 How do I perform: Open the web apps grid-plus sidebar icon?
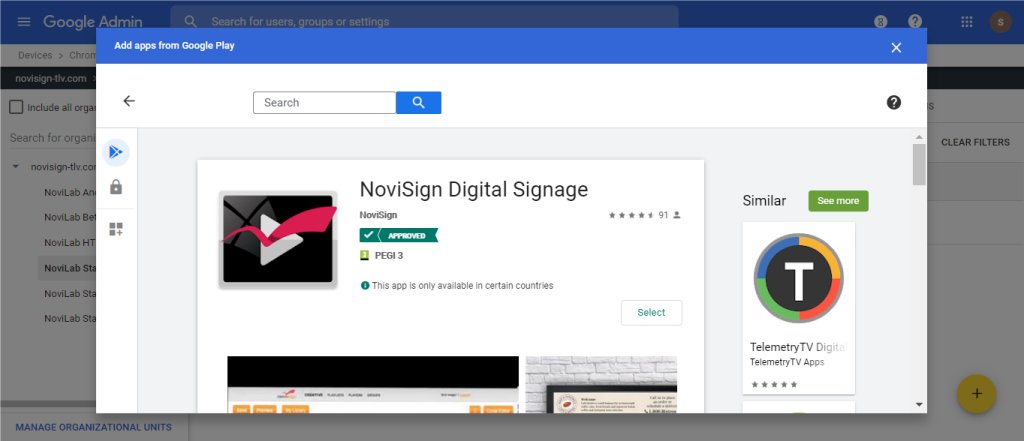click(116, 229)
